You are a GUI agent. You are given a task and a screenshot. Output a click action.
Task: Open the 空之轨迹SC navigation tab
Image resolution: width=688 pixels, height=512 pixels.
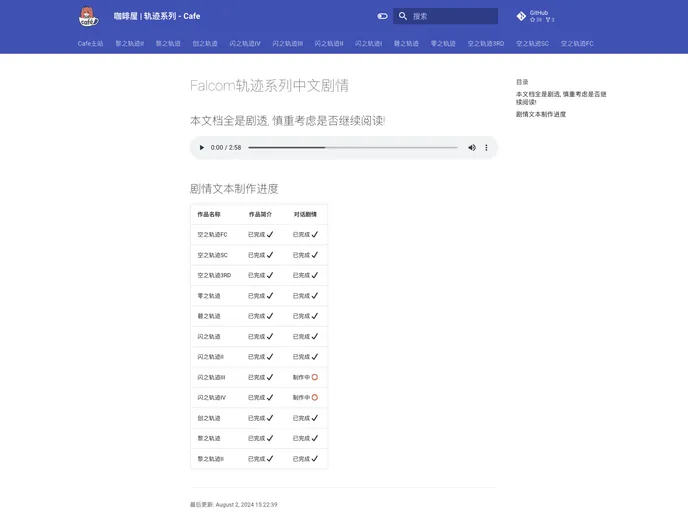[532, 43]
